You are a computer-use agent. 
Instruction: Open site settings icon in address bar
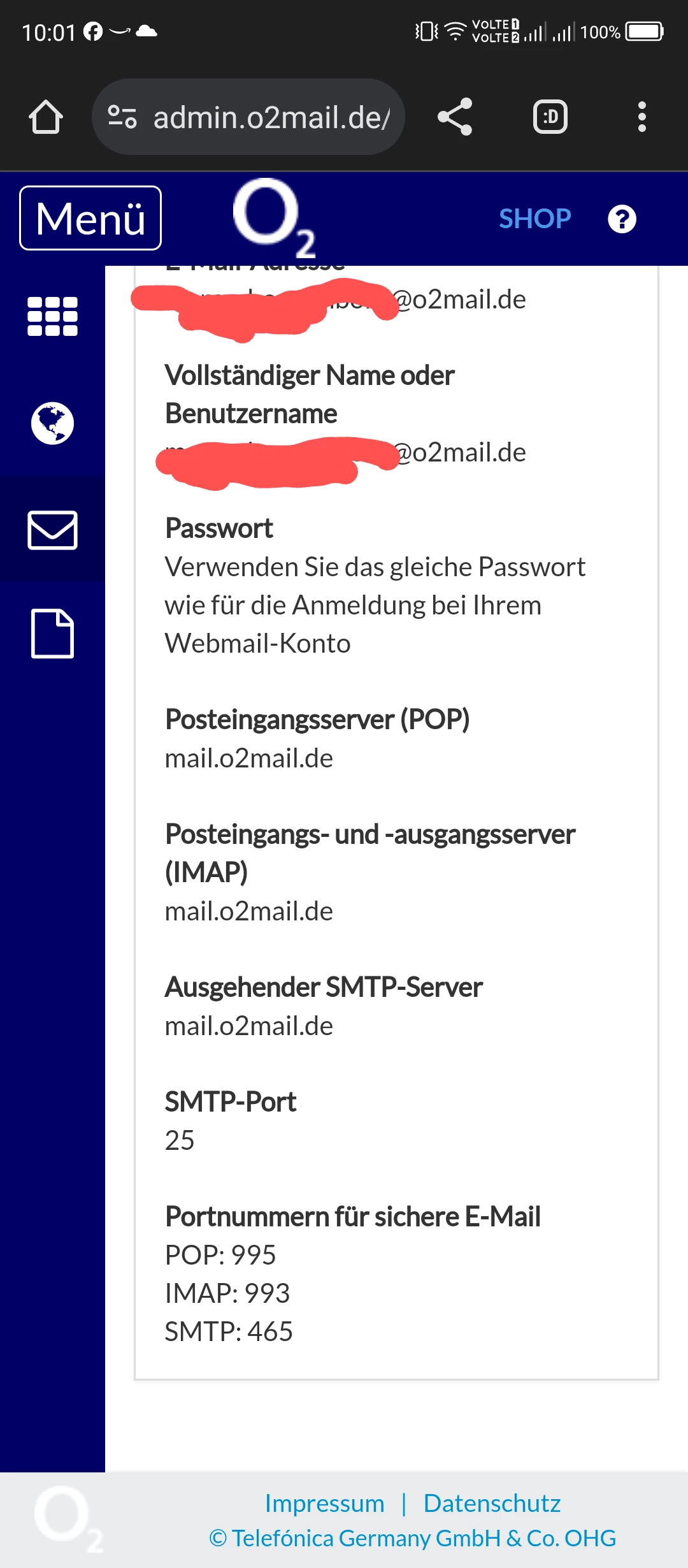tap(122, 117)
